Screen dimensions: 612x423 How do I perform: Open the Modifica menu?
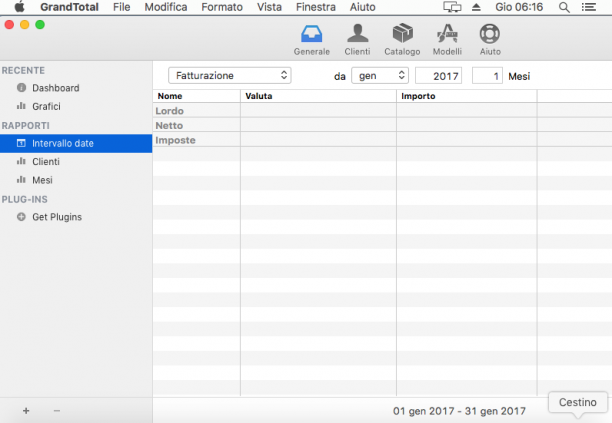[x=166, y=7]
